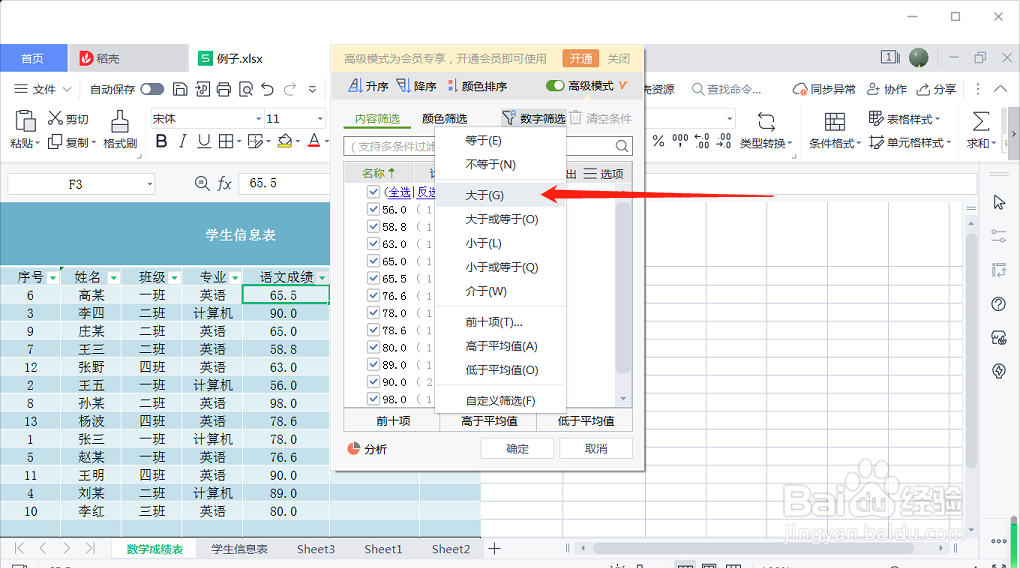Apply Italic formatting
The width and height of the screenshot is (1020, 568).
(x=183, y=141)
